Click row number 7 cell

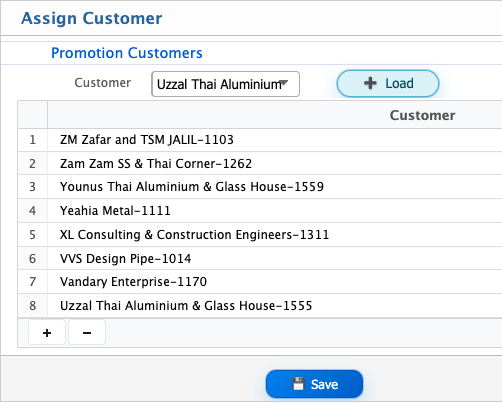click(x=32, y=282)
